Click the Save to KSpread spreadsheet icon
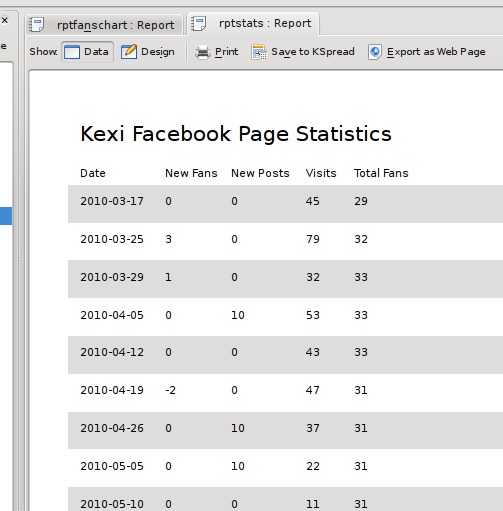 [259, 52]
